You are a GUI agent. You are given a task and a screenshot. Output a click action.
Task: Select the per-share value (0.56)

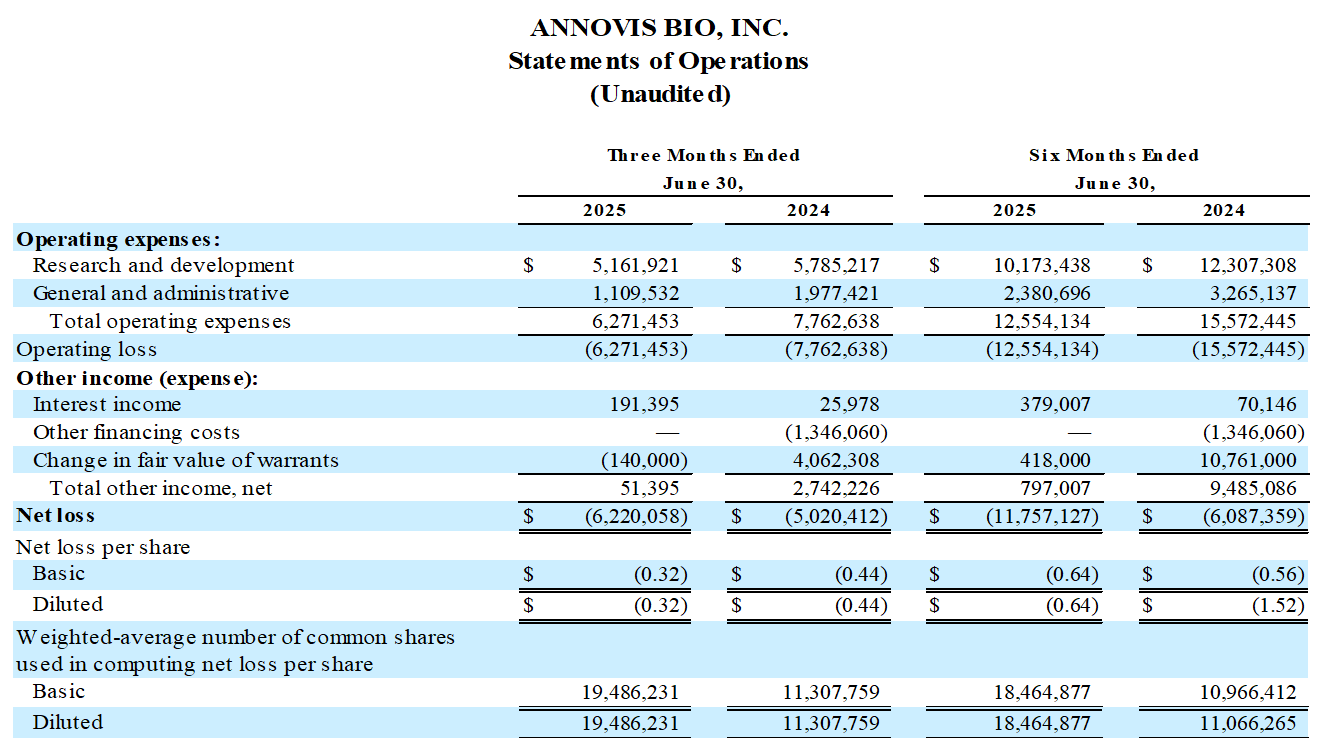click(x=1278, y=575)
